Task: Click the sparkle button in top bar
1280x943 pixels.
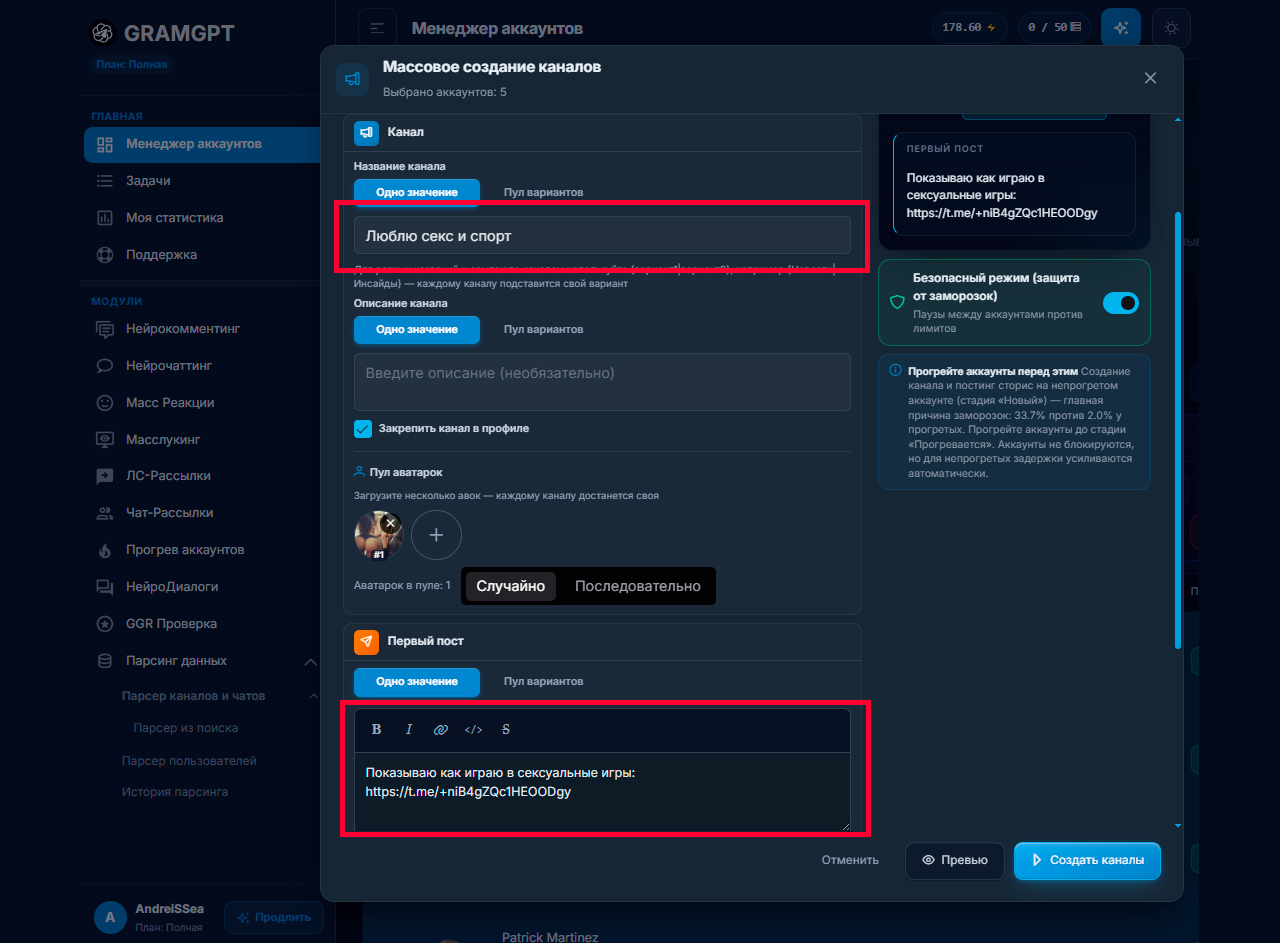Action: click(1121, 28)
